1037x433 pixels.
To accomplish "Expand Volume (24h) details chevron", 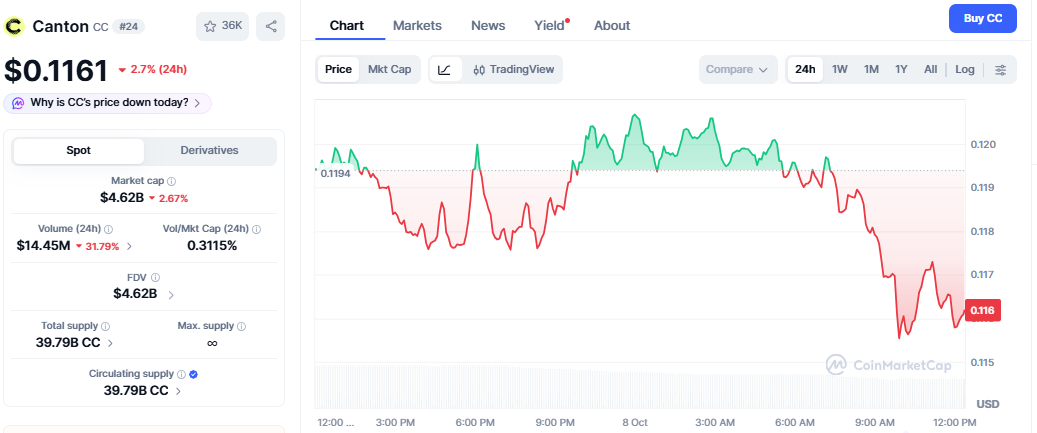I will pos(129,247).
